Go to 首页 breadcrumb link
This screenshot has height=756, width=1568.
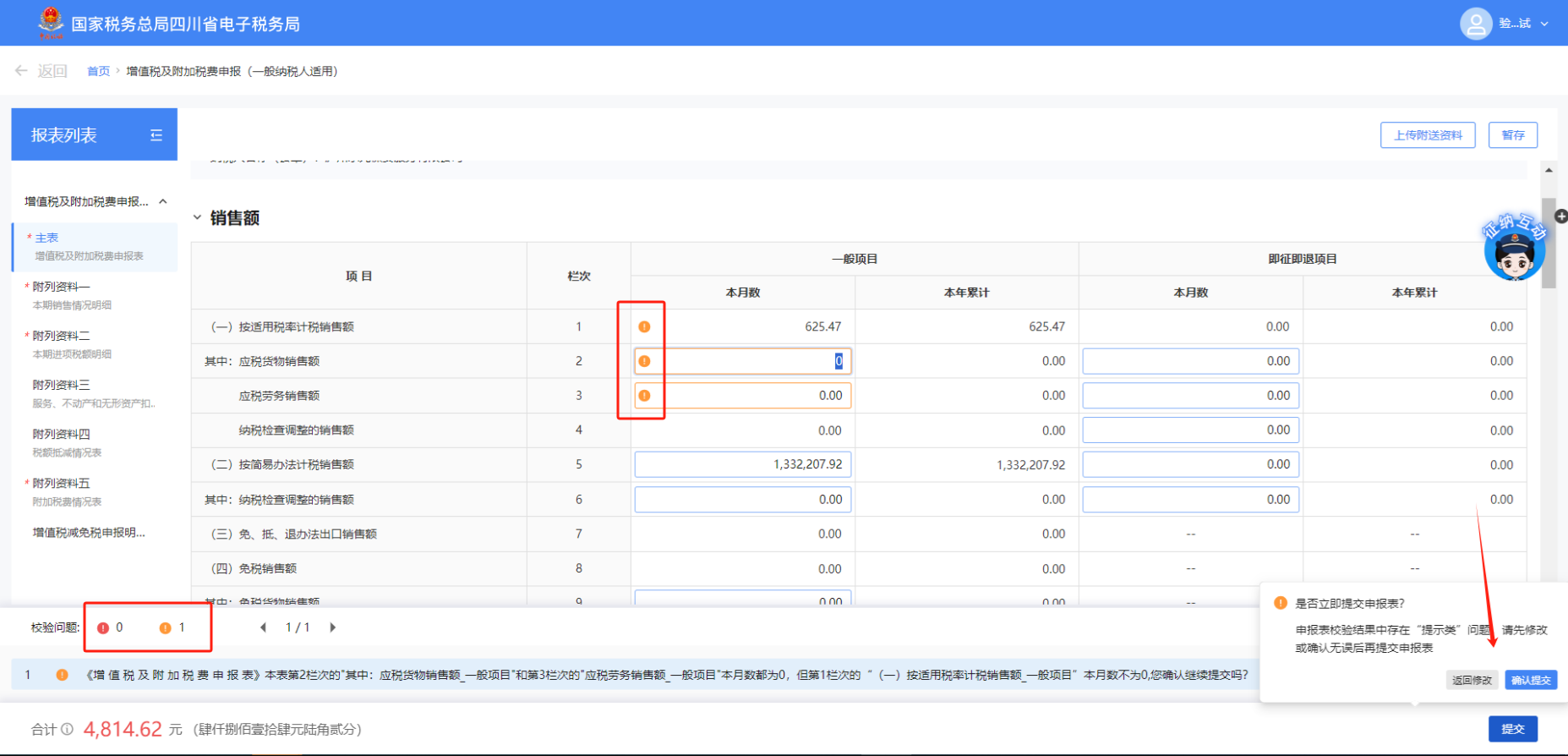pyautogui.click(x=98, y=71)
